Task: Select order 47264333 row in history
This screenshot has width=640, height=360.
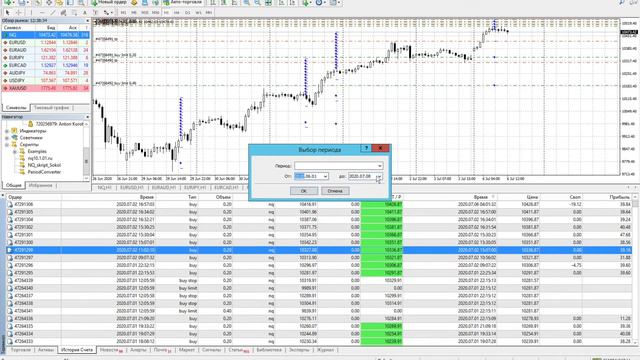Action: click(319, 341)
